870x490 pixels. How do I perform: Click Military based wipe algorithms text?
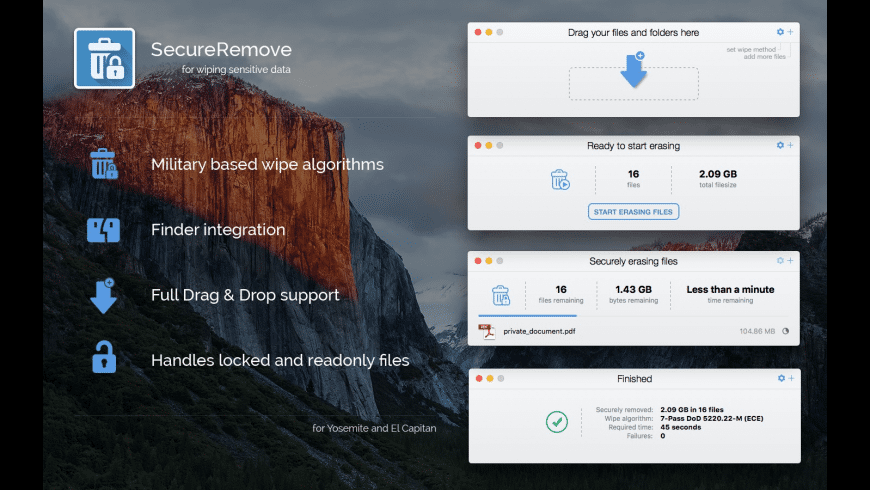coord(267,164)
